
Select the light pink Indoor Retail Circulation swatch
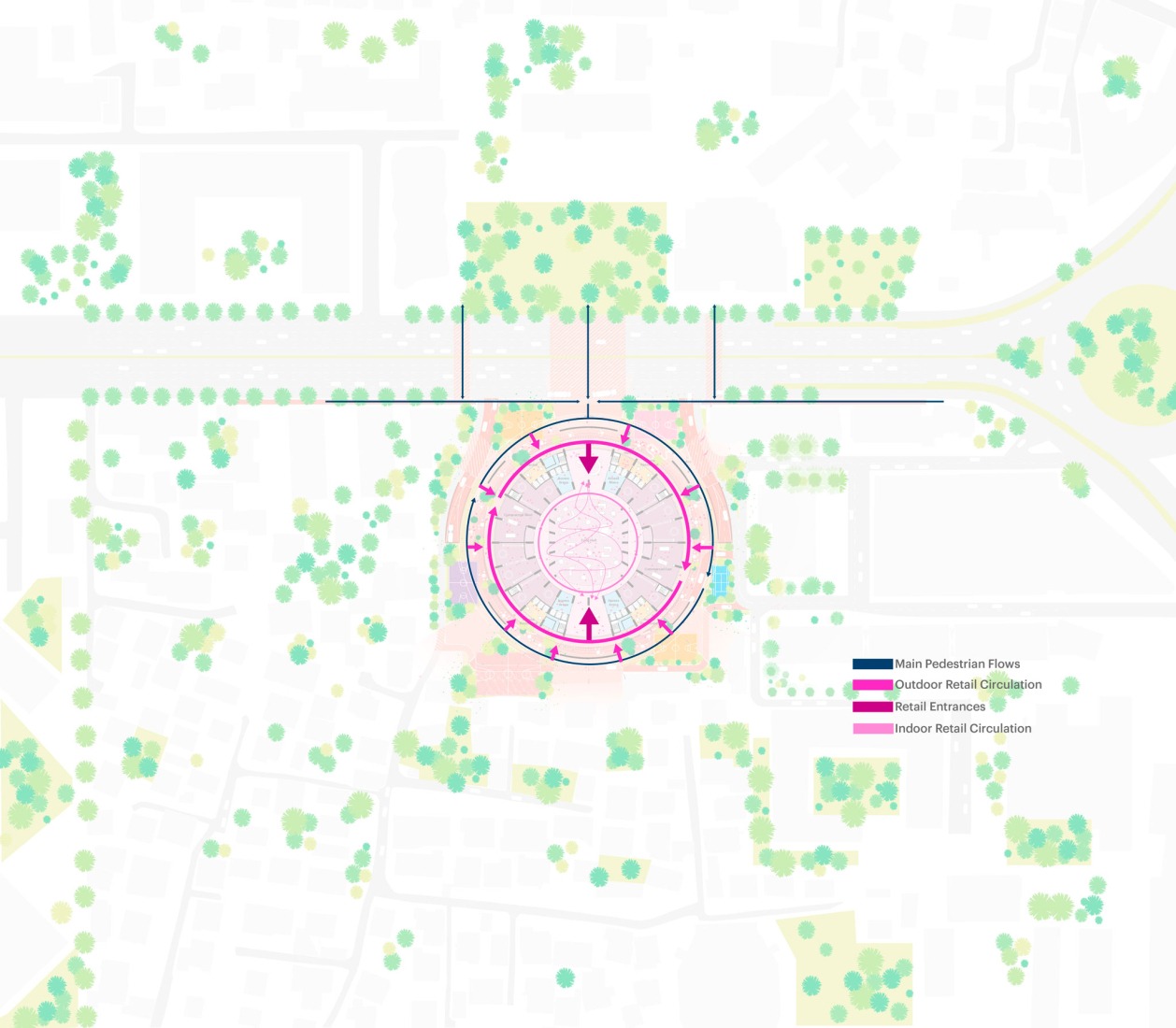tap(872, 728)
